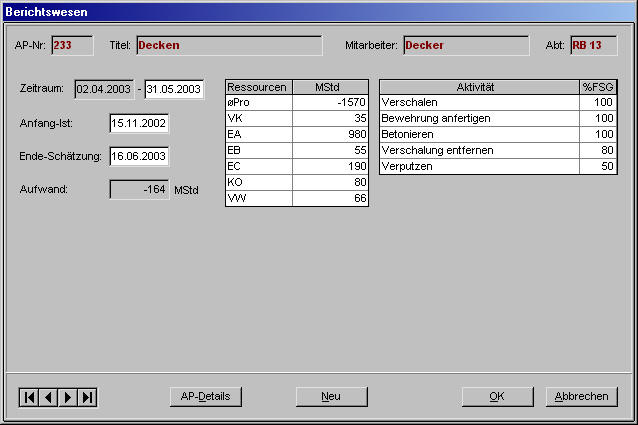Click the Mitarbeiter field showing Decker
638x425 pixels.
pyautogui.click(x=465, y=45)
